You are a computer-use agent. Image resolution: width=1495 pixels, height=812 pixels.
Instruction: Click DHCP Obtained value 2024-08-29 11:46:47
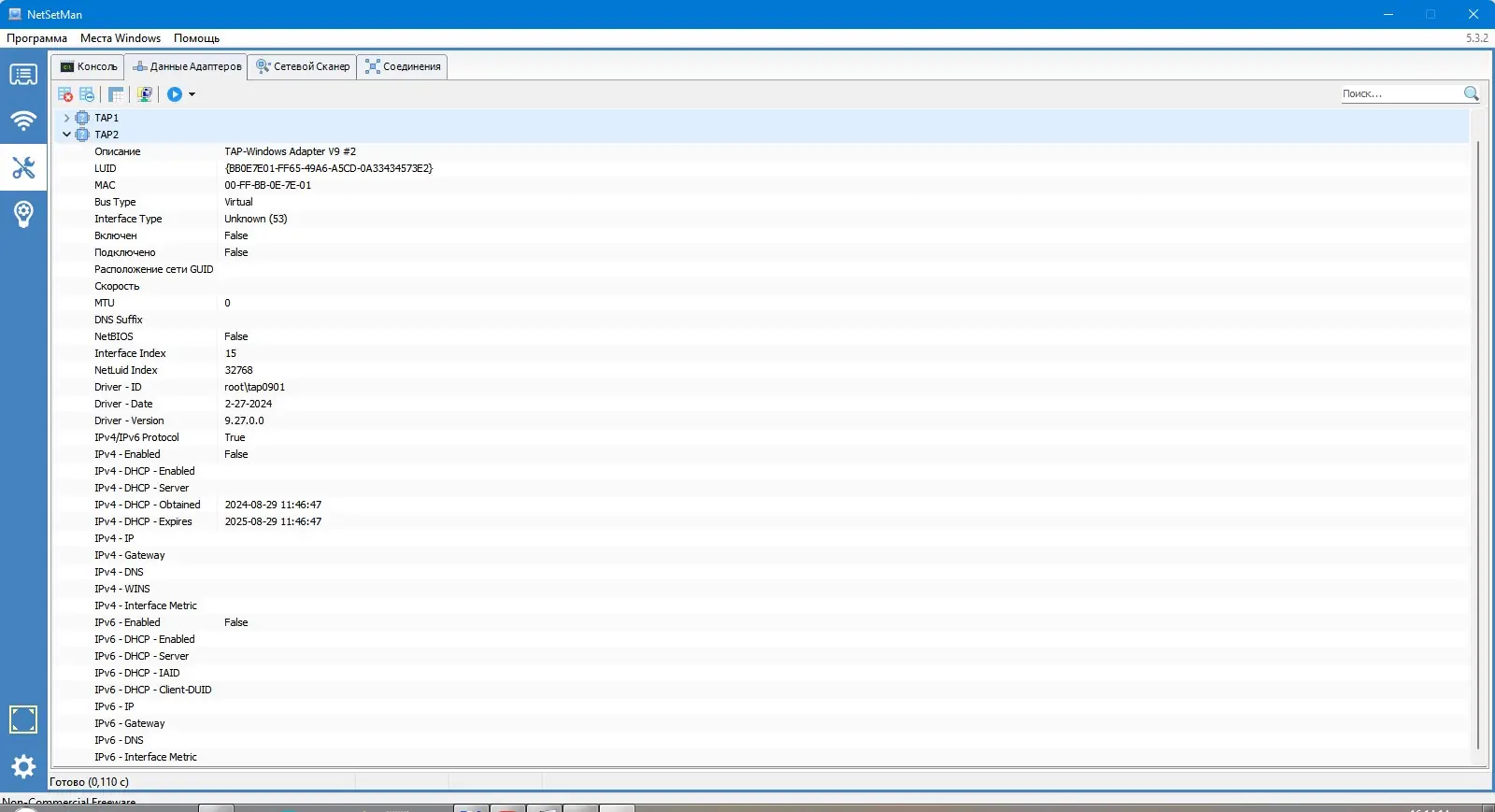(273, 505)
